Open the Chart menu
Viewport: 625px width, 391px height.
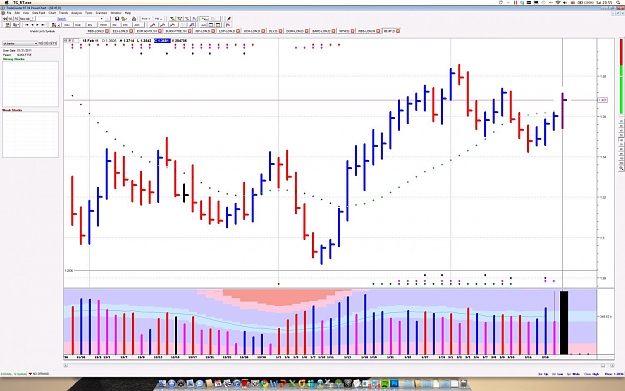(52, 13)
